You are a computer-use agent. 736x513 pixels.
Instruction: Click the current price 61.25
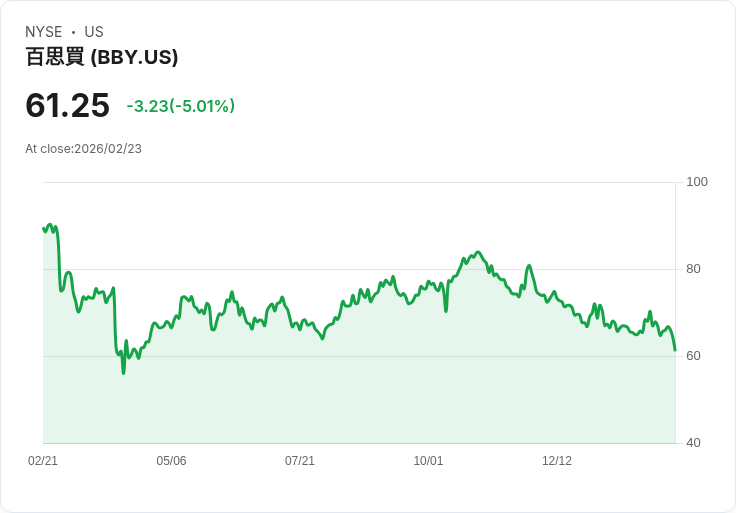67,106
